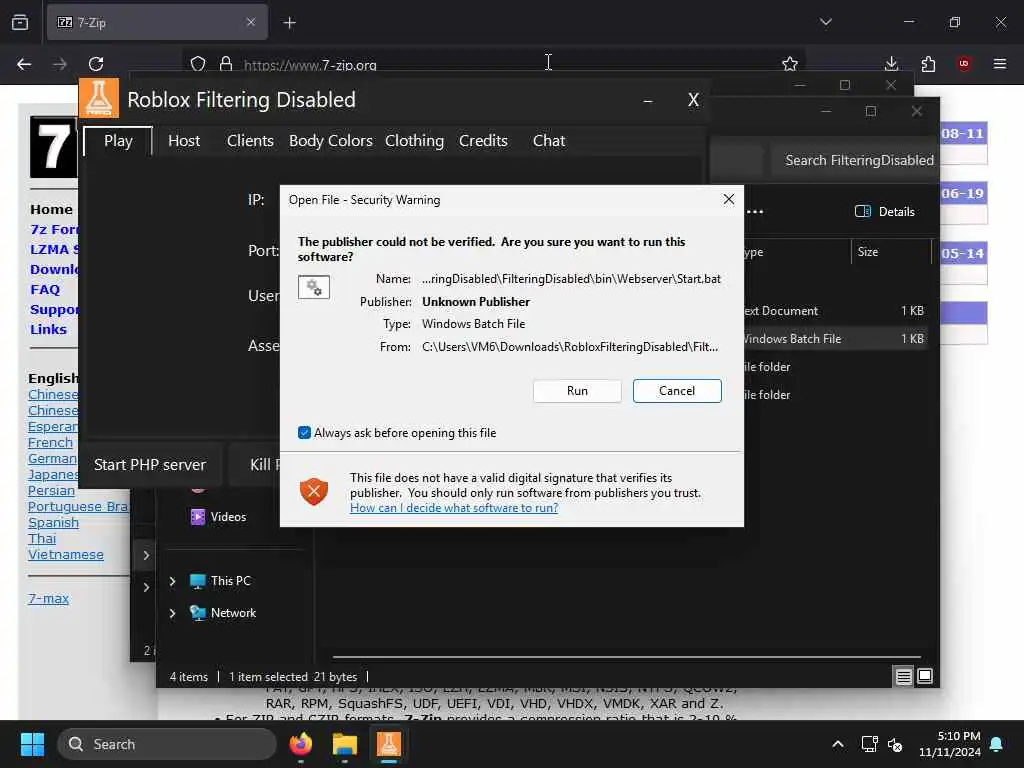Go to the Body Colors tab
The image size is (1024, 768).
[x=330, y=141]
